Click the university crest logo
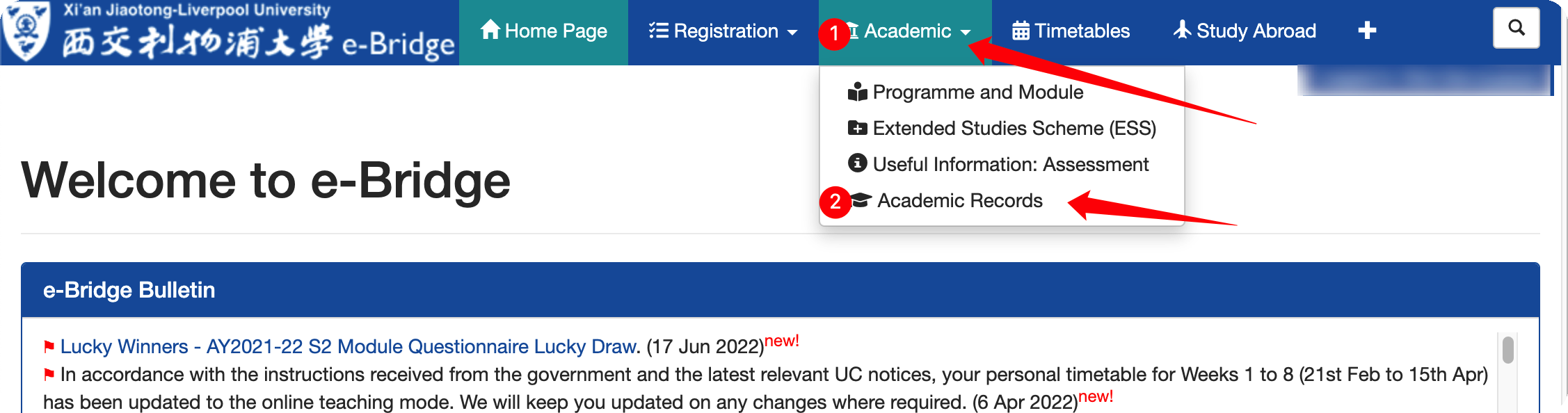Image resolution: width=1568 pixels, height=413 pixels. (x=26, y=31)
